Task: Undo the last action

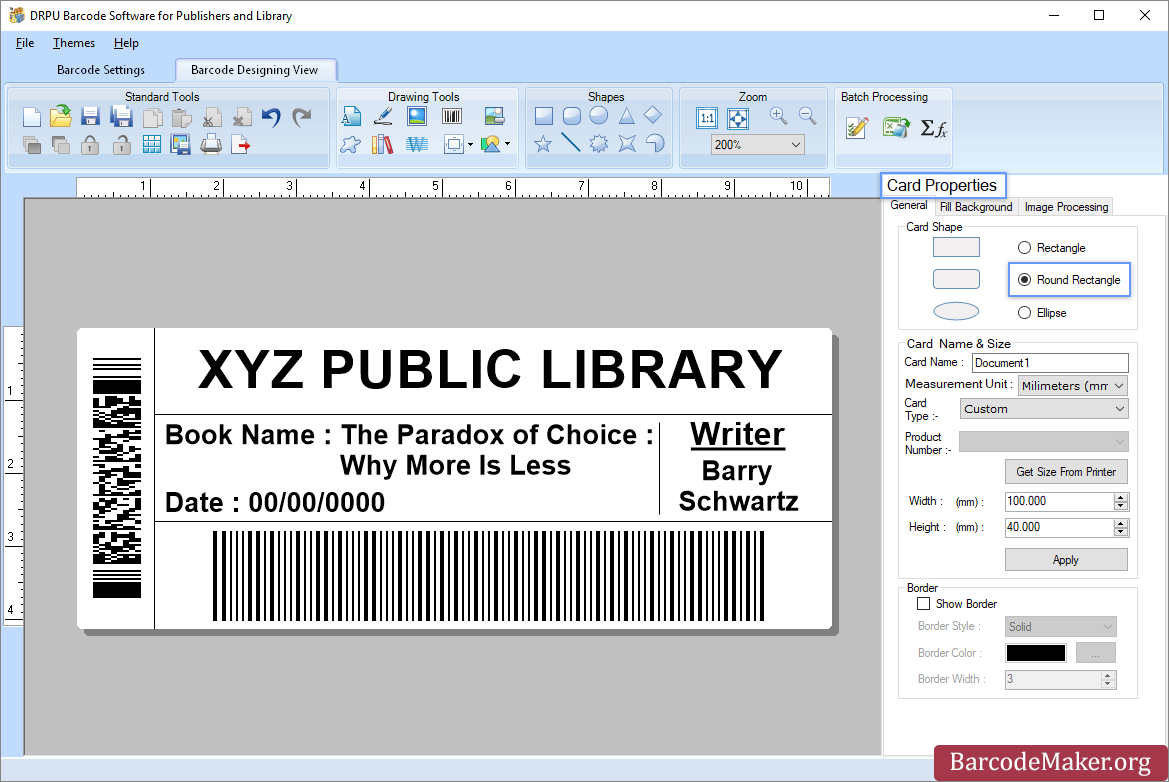Action: 271,117
